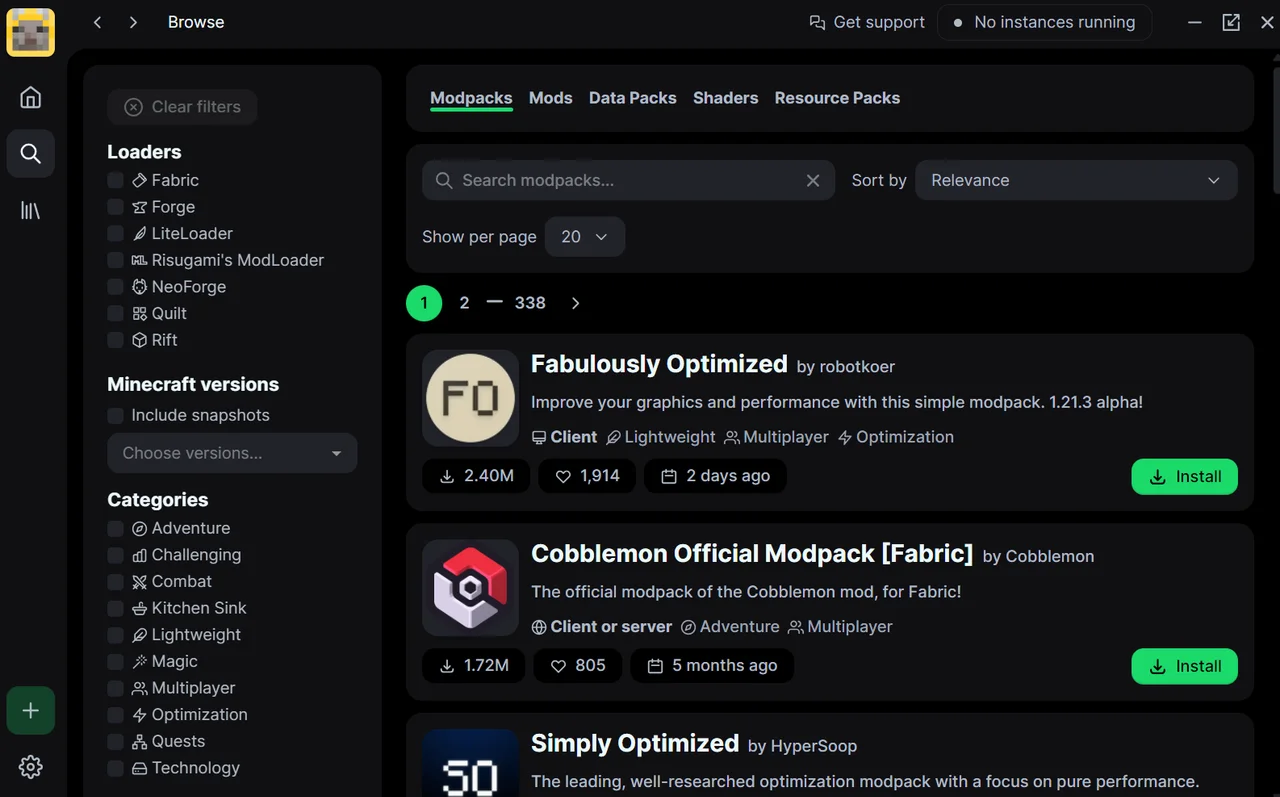The image size is (1280, 797).
Task: View the Shaders tab
Action: coord(726,98)
